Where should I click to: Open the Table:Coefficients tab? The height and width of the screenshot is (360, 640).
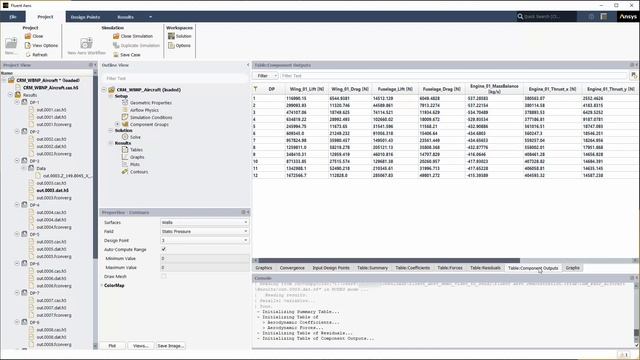coord(412,268)
